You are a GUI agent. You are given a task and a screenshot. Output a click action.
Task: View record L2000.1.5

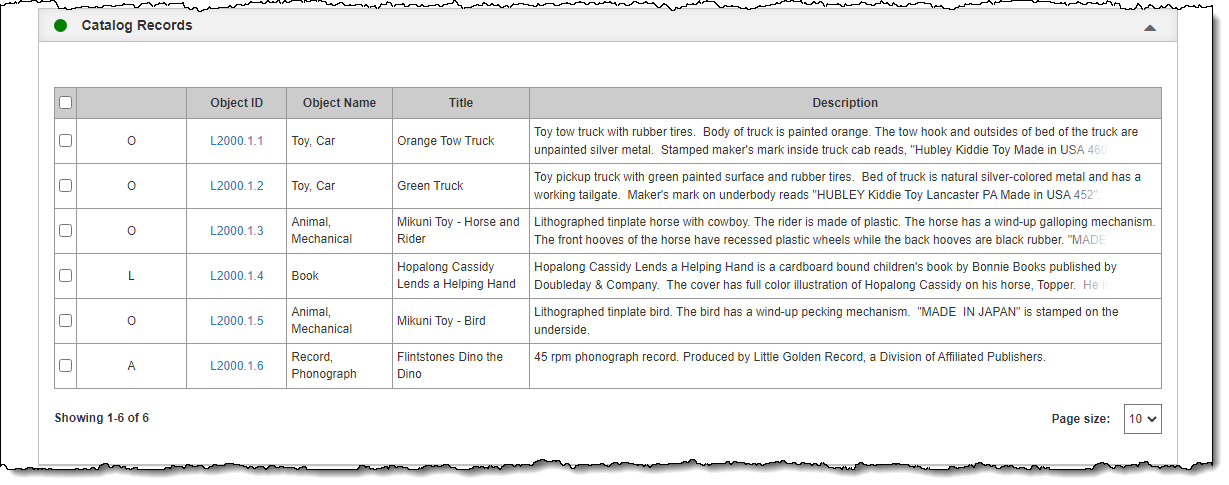[x=237, y=321]
